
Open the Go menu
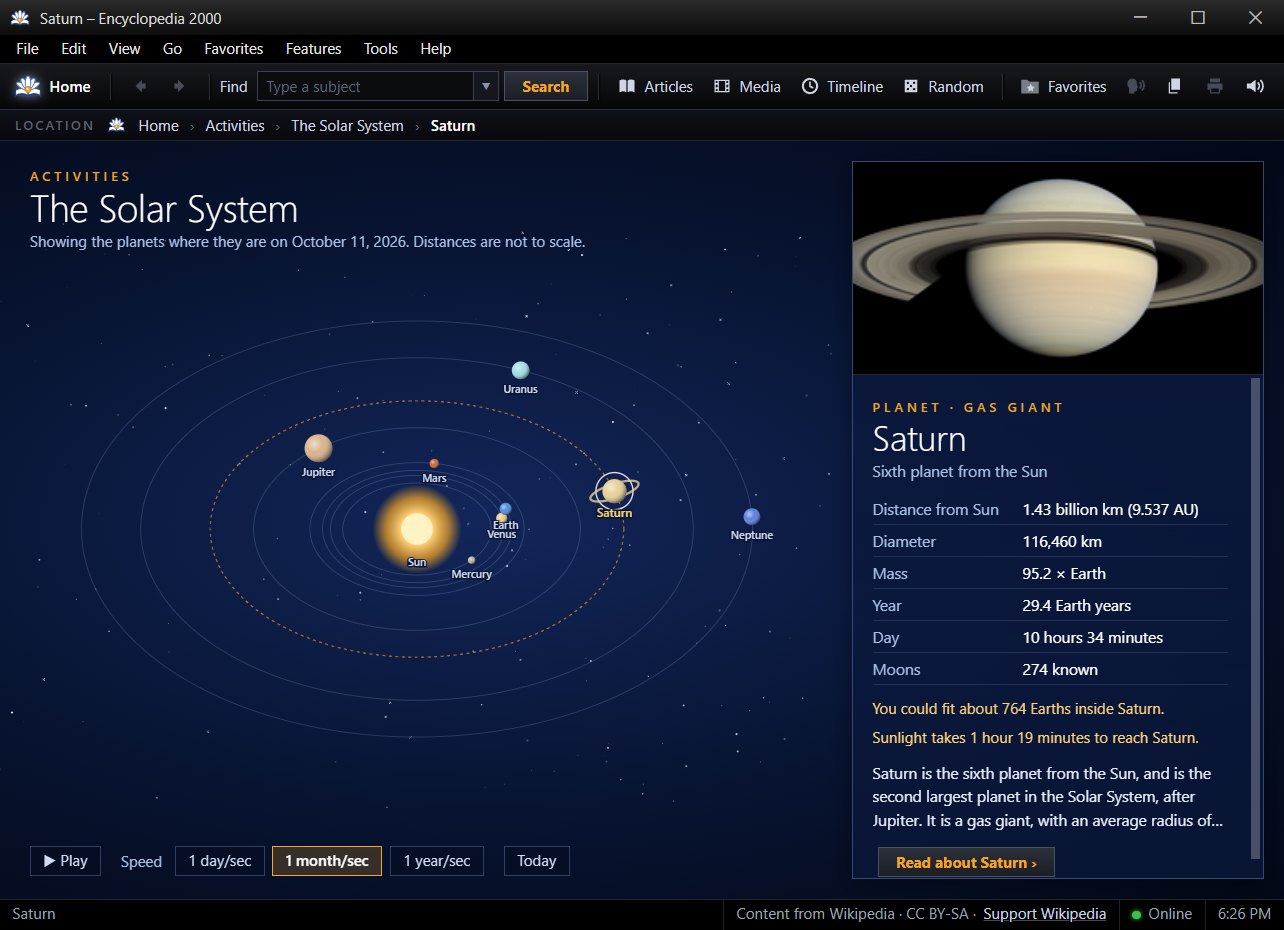click(x=172, y=48)
